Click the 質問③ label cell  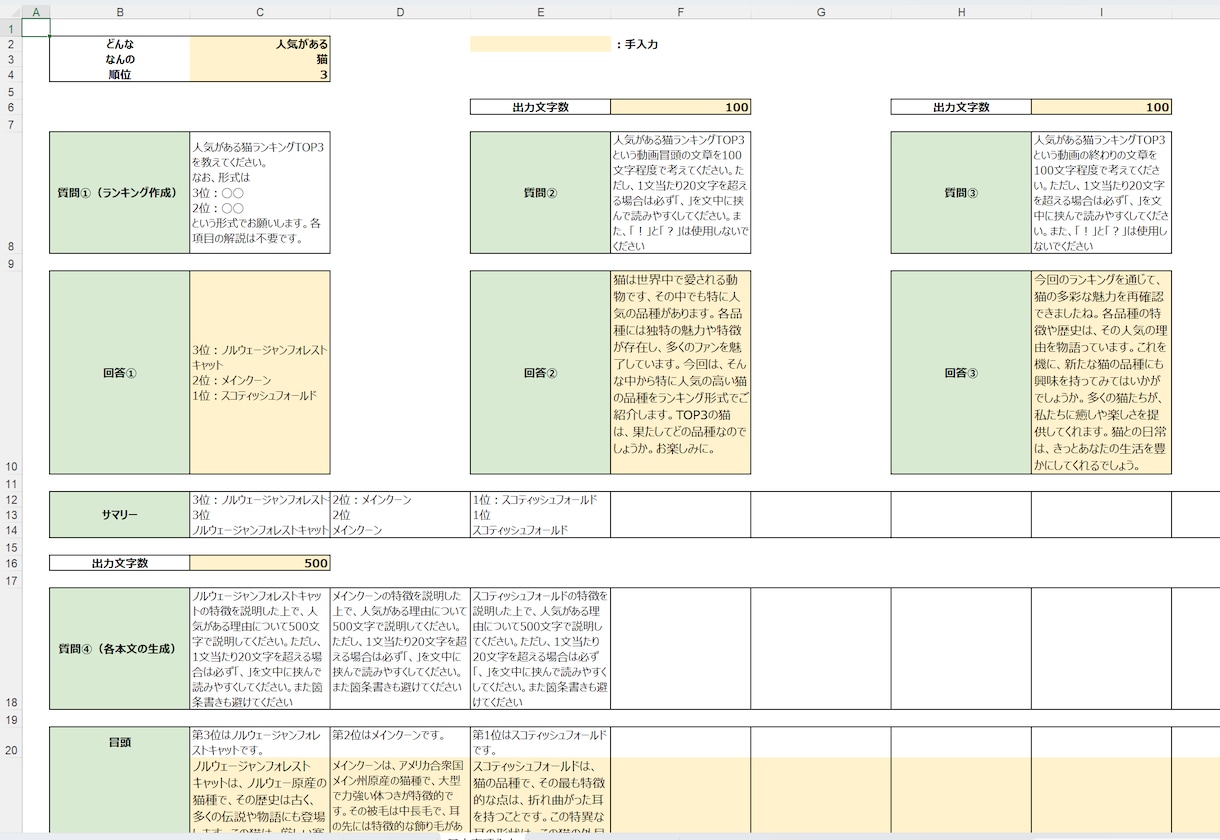(961, 193)
